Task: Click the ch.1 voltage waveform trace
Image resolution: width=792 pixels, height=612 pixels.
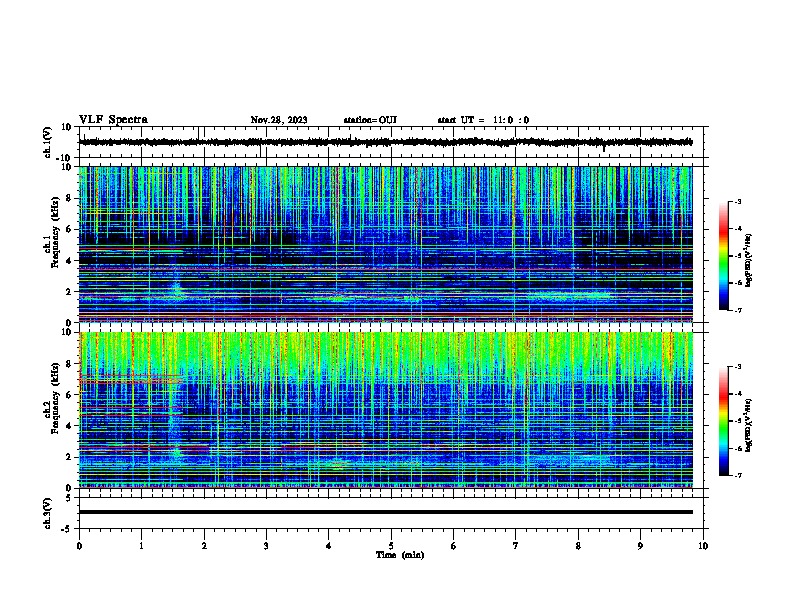Action: click(385, 142)
